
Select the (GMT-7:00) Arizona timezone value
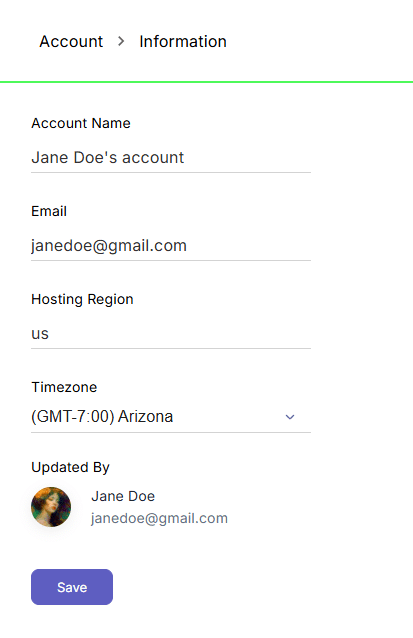(x=102, y=417)
